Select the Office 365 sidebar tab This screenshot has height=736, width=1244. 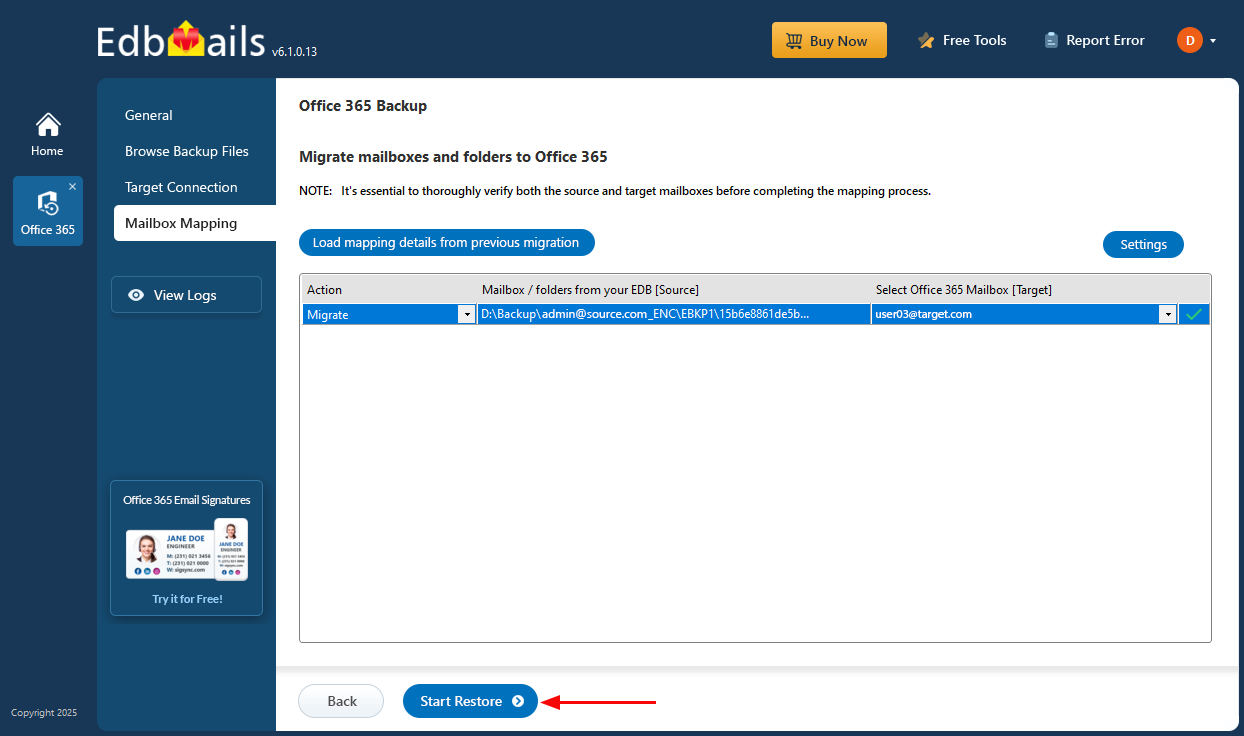point(48,210)
